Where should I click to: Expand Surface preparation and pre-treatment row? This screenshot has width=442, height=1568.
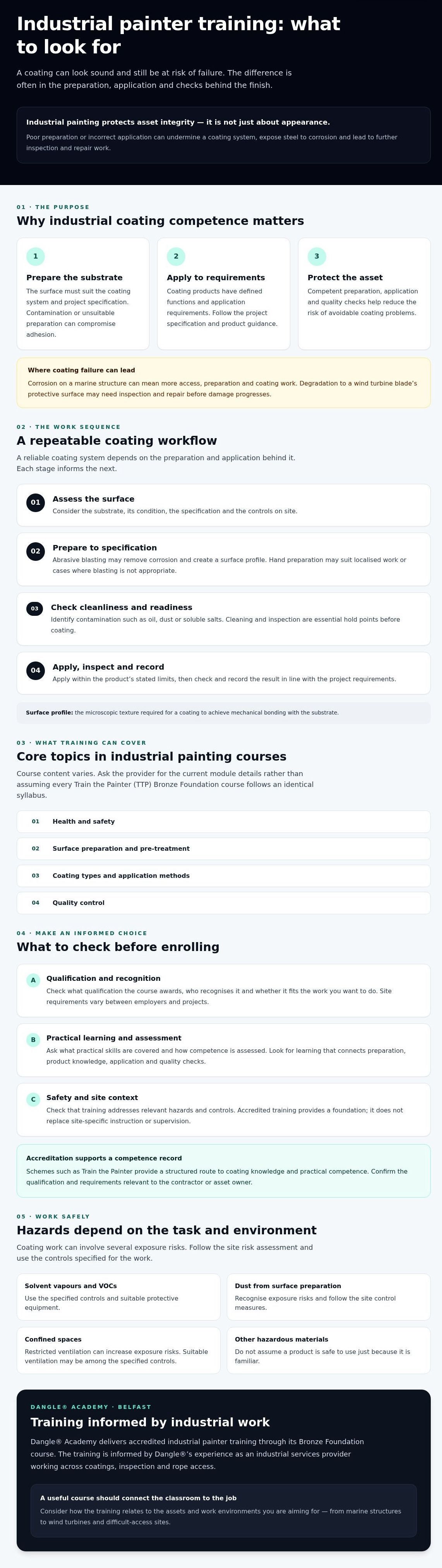[223, 848]
